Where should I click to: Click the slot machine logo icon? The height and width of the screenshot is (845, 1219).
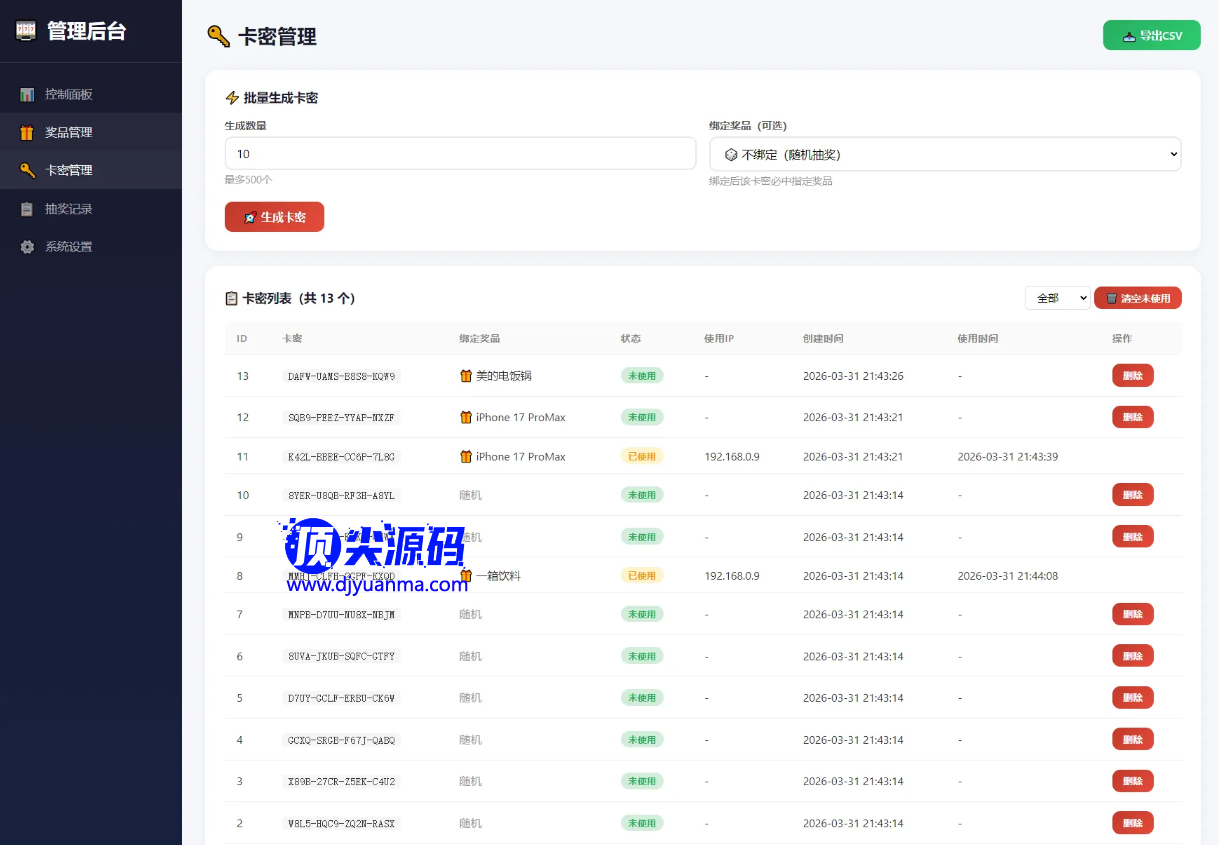(x=26, y=31)
